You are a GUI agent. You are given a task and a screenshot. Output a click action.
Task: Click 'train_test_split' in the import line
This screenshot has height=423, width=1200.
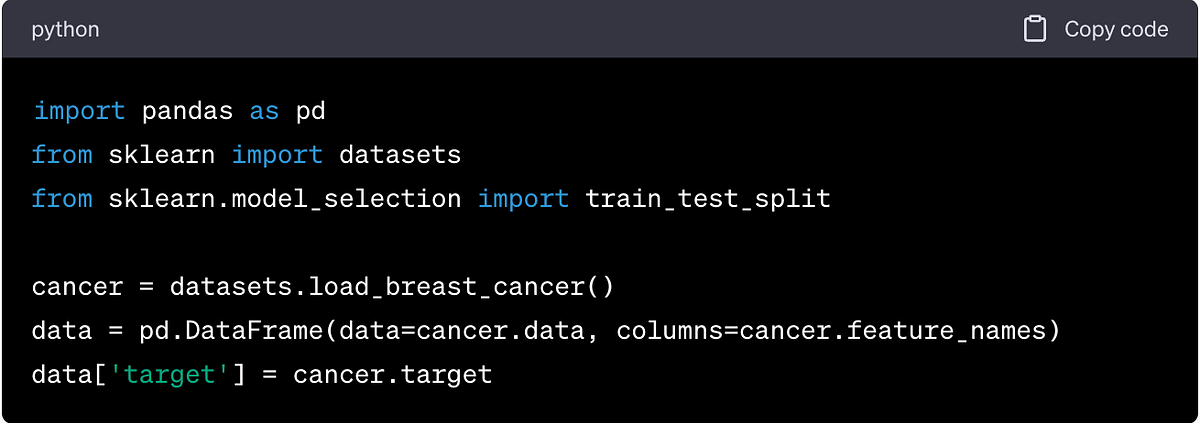708,199
